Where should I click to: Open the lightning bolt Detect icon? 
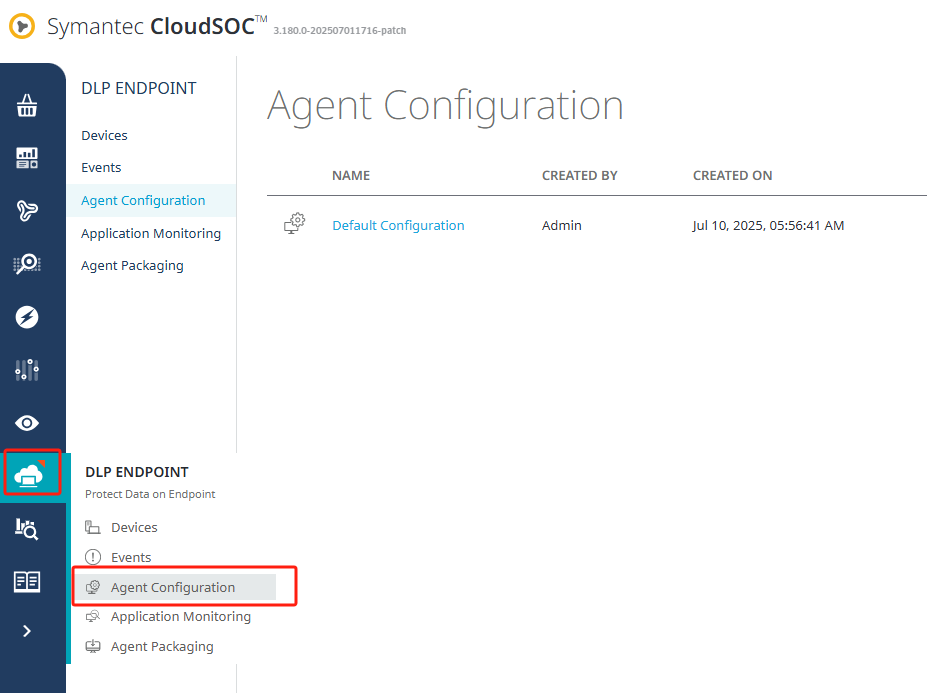27,317
